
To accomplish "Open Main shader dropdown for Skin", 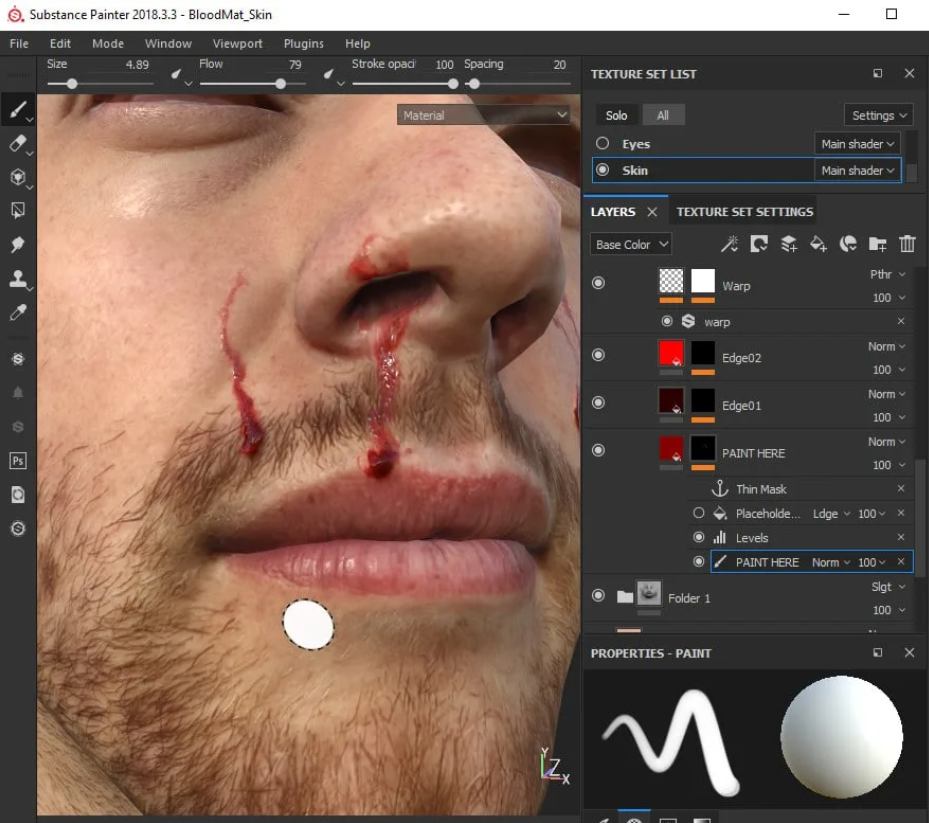I will [x=857, y=171].
